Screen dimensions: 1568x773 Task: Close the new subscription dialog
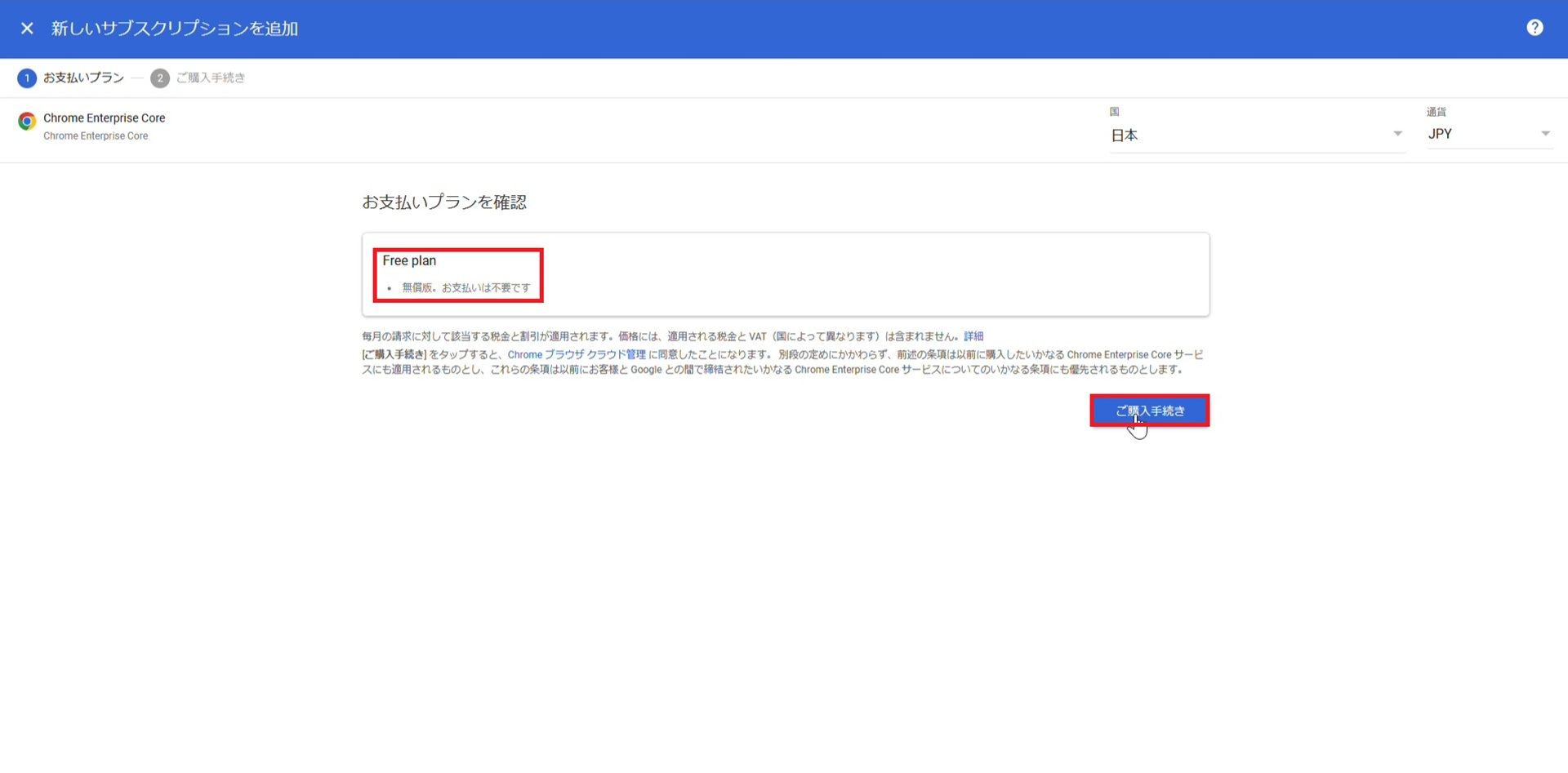point(27,29)
